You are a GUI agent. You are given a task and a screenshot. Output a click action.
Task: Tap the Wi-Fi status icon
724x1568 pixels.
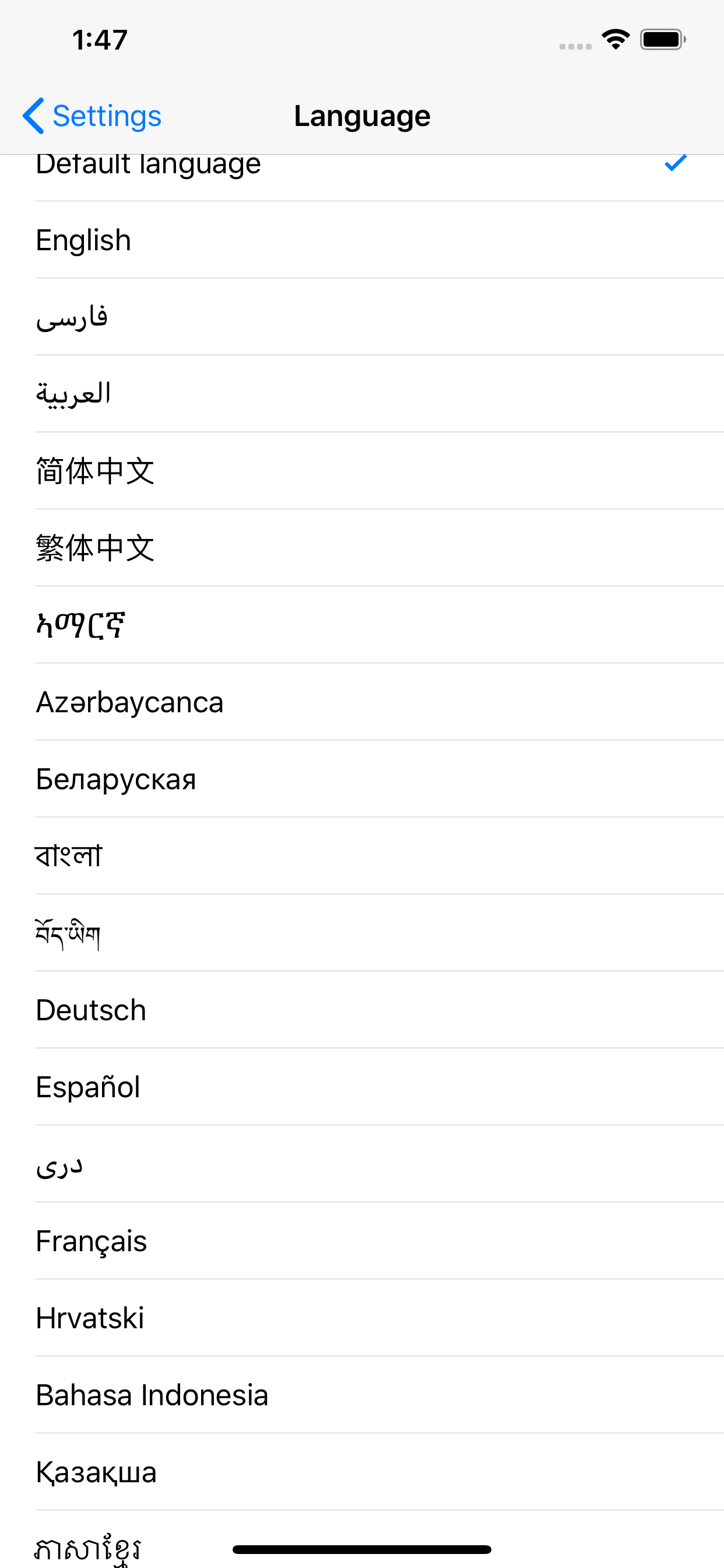coord(615,40)
